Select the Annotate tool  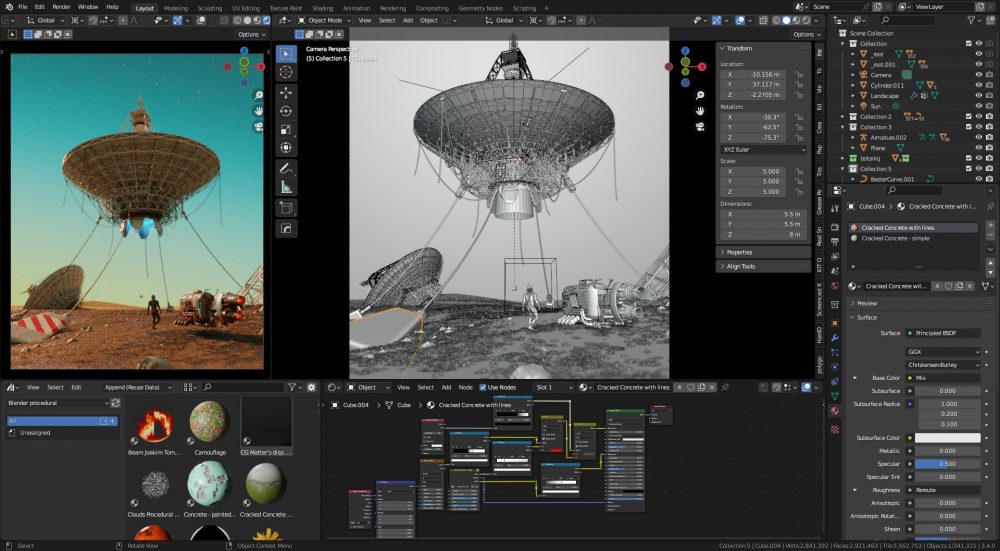point(286,169)
